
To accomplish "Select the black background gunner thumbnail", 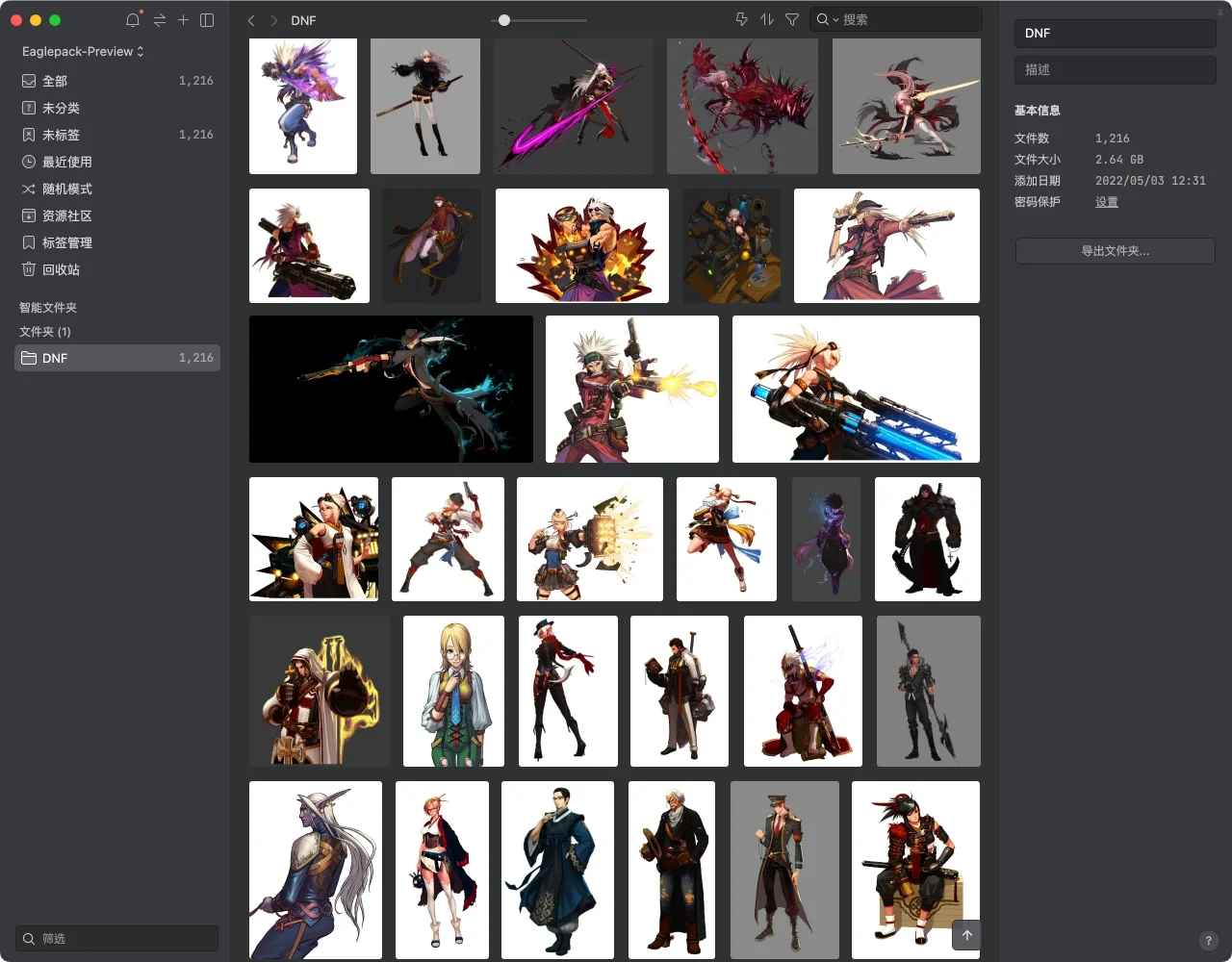I will pyautogui.click(x=391, y=389).
